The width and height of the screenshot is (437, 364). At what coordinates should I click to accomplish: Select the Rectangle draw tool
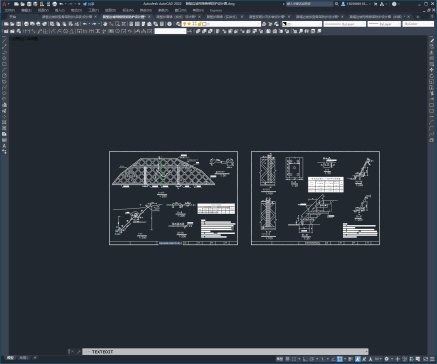4,64
